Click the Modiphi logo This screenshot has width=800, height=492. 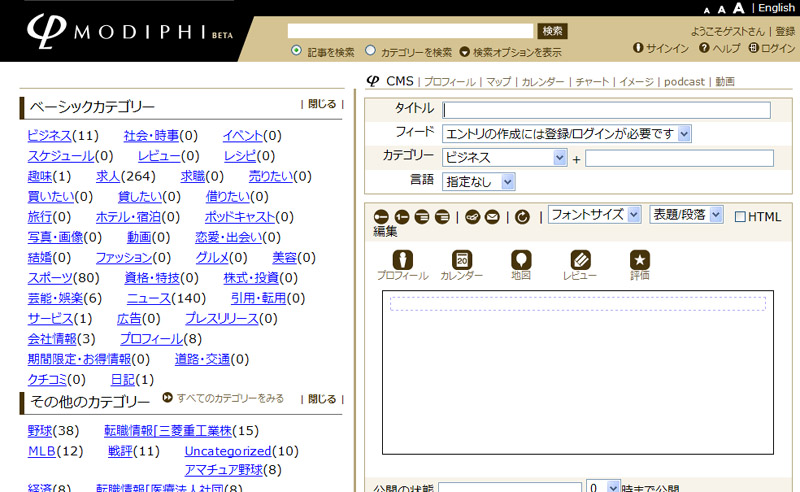coord(130,31)
